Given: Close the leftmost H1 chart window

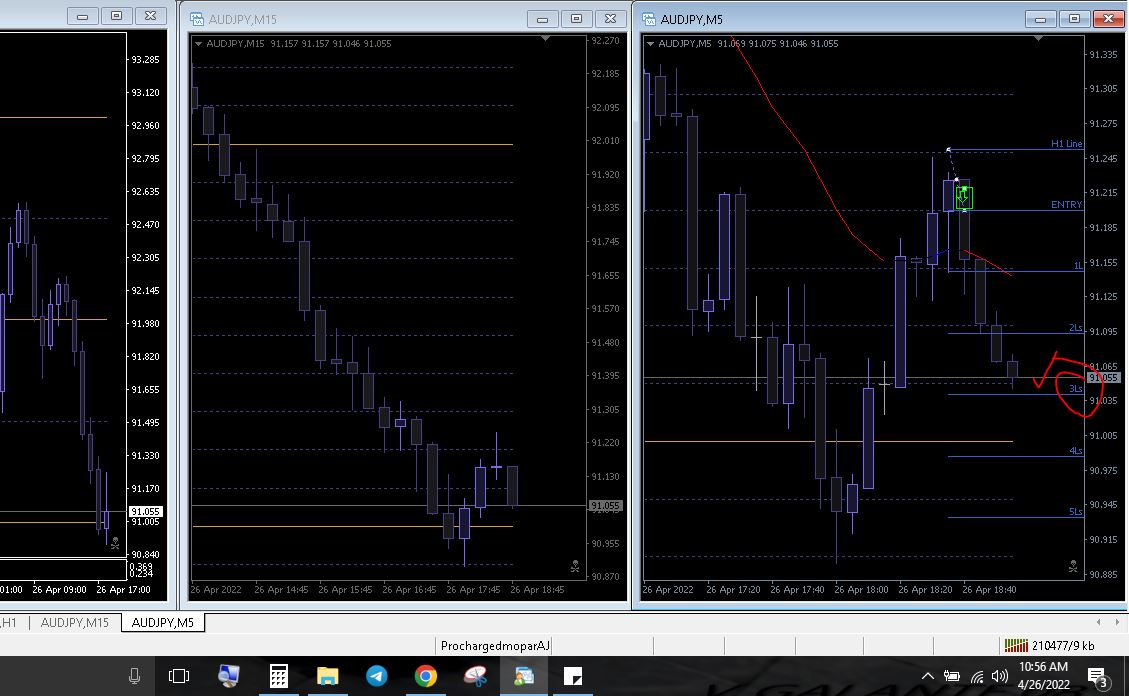Looking at the screenshot, I should click(x=150, y=16).
